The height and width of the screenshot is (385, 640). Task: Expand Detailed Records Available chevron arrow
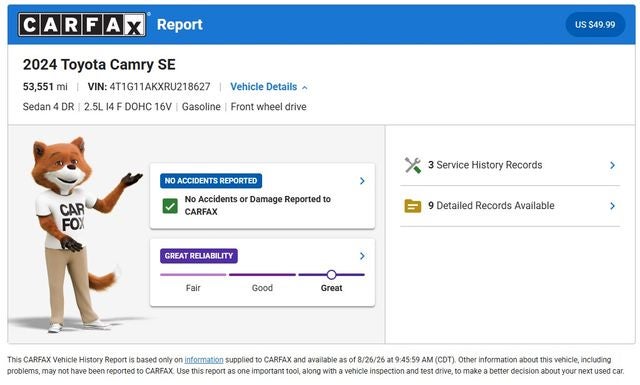[612, 206]
